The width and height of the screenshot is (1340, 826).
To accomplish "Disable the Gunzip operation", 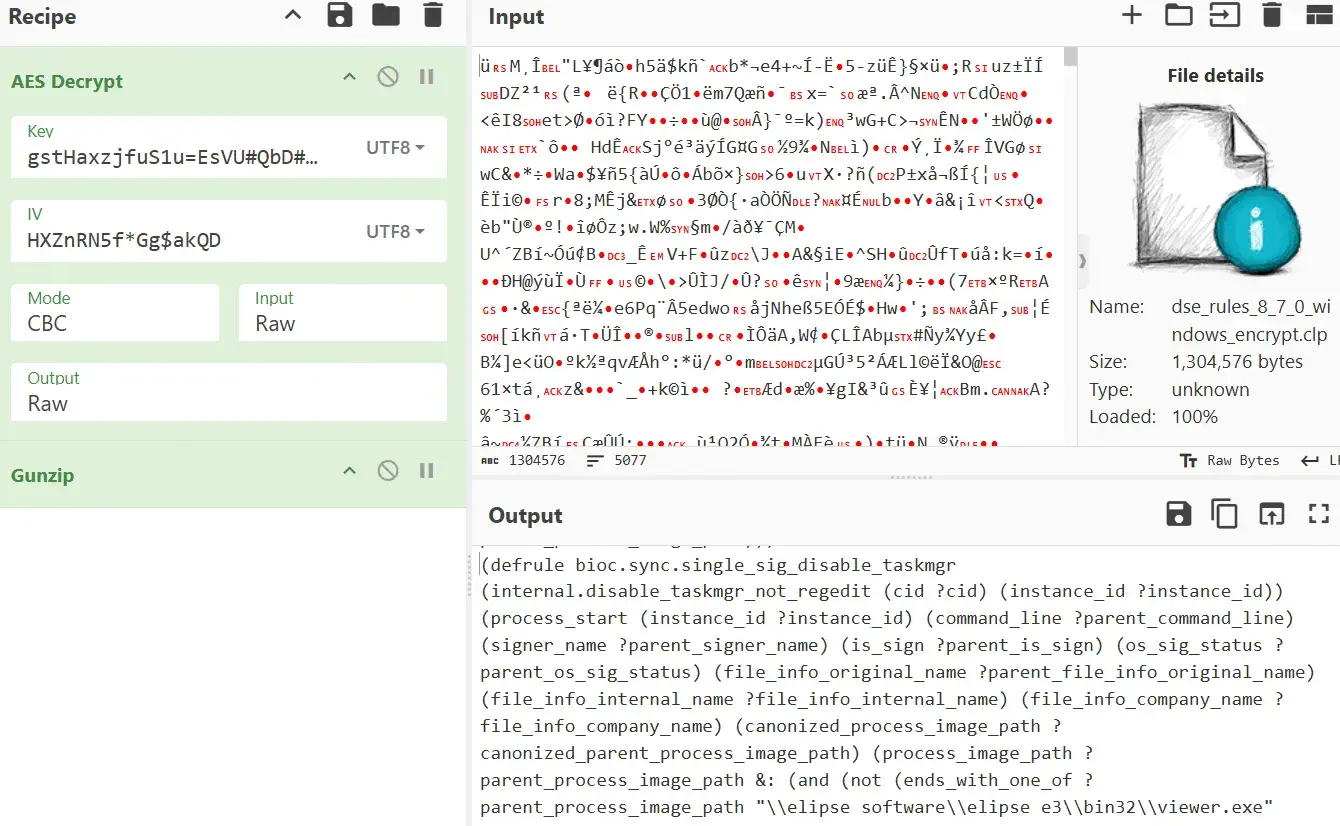I will (388, 470).
